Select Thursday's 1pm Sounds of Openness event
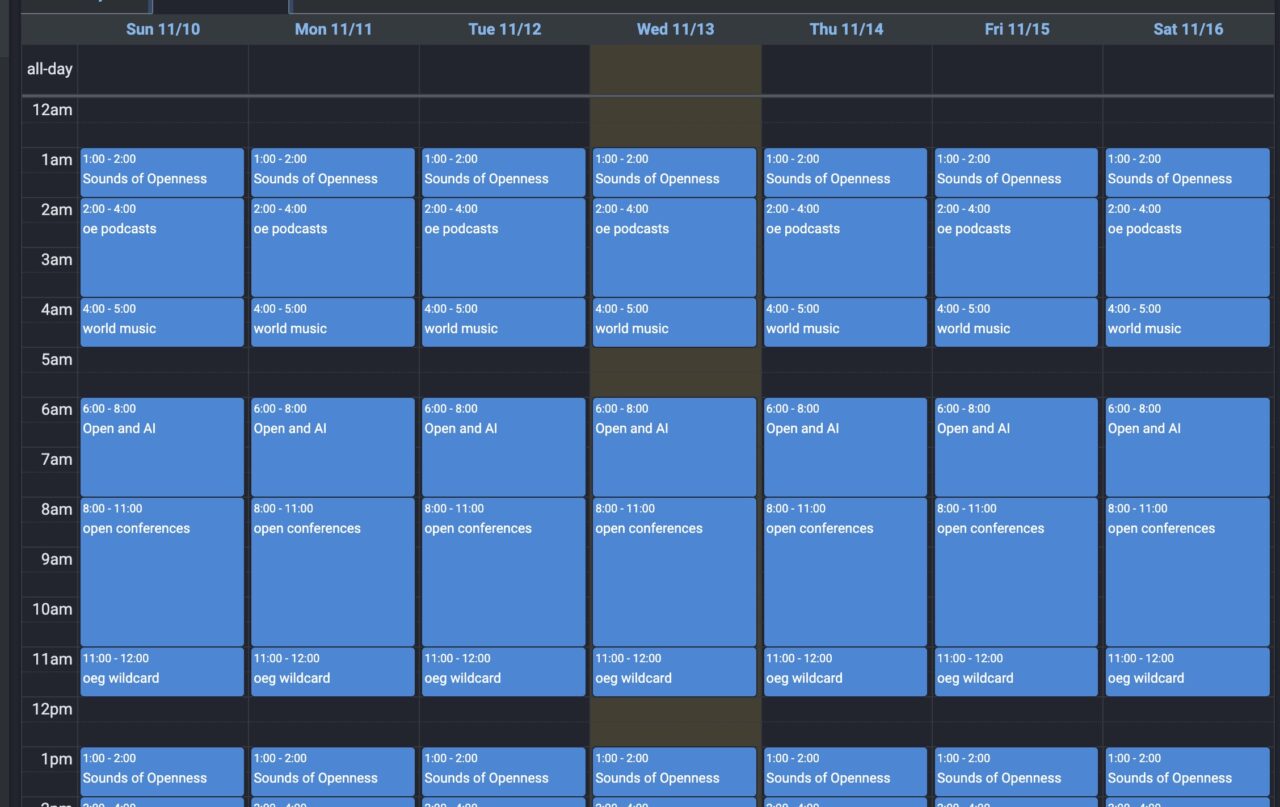 (x=846, y=772)
